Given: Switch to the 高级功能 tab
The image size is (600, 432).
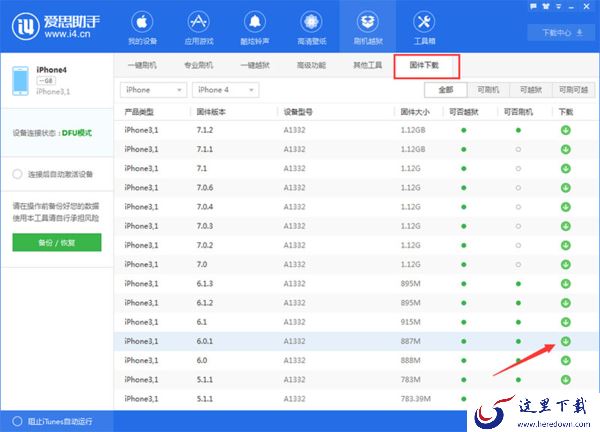Looking at the screenshot, I should [x=311, y=65].
